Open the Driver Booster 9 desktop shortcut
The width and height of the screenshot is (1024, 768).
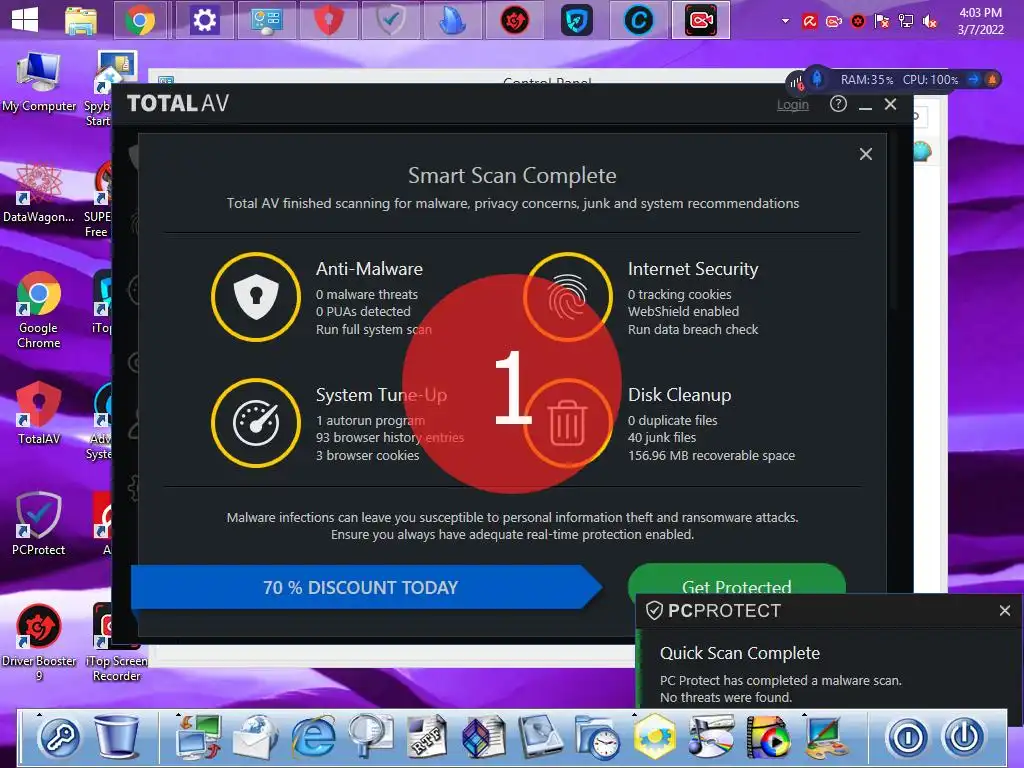39,643
